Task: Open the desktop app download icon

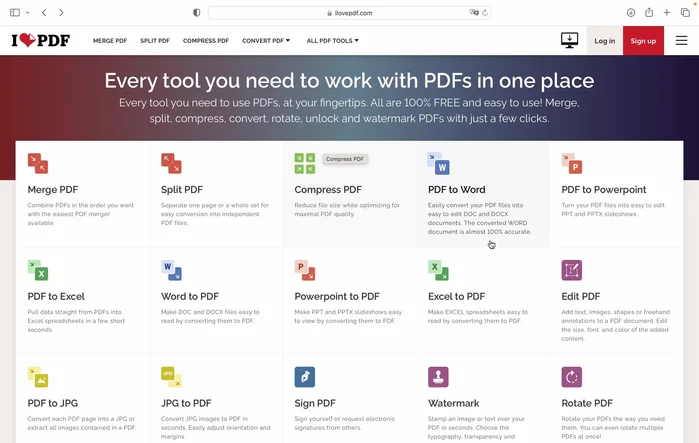Action: [x=569, y=41]
